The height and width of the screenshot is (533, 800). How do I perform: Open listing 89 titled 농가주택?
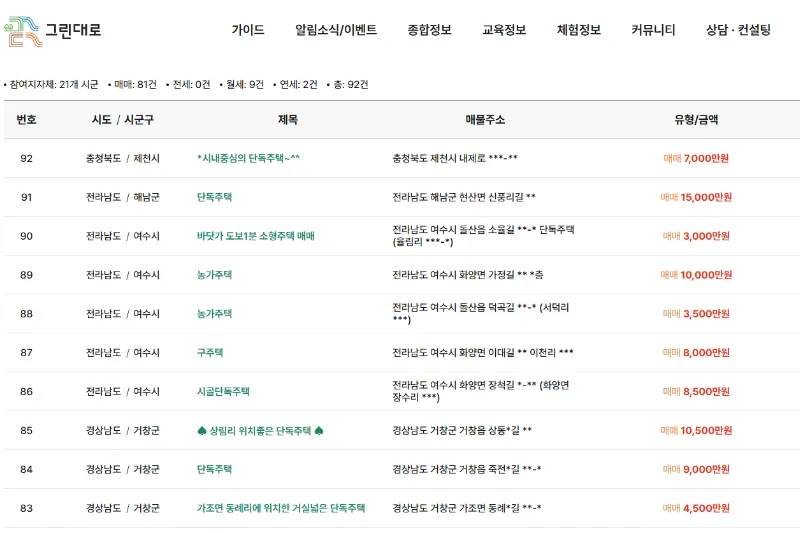(214, 274)
